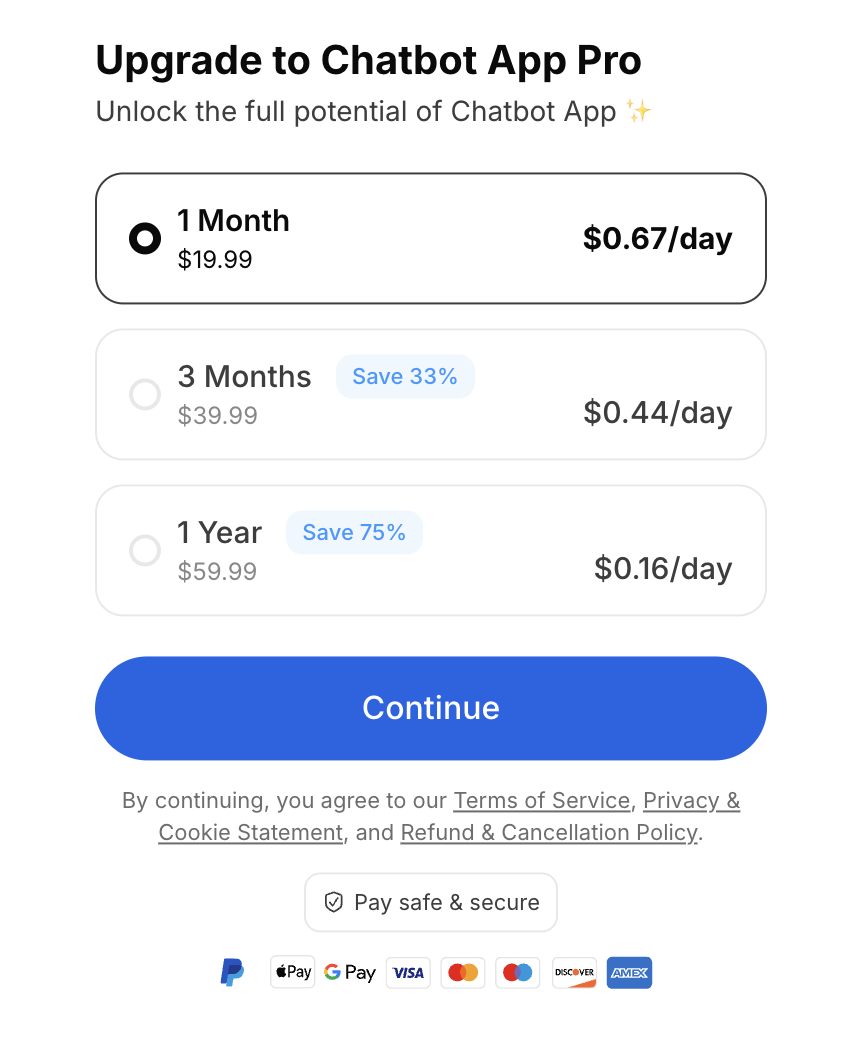
Task: Click the $0.16/day yearly price
Action: (663, 569)
